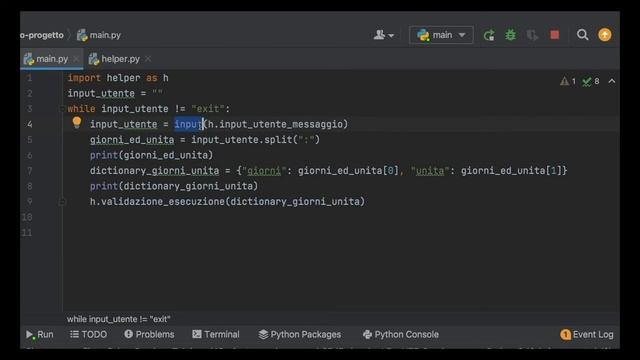The image size is (640, 360).
Task: Click print(dictionary_giorni_unita) on line 8
Action: tap(174, 186)
